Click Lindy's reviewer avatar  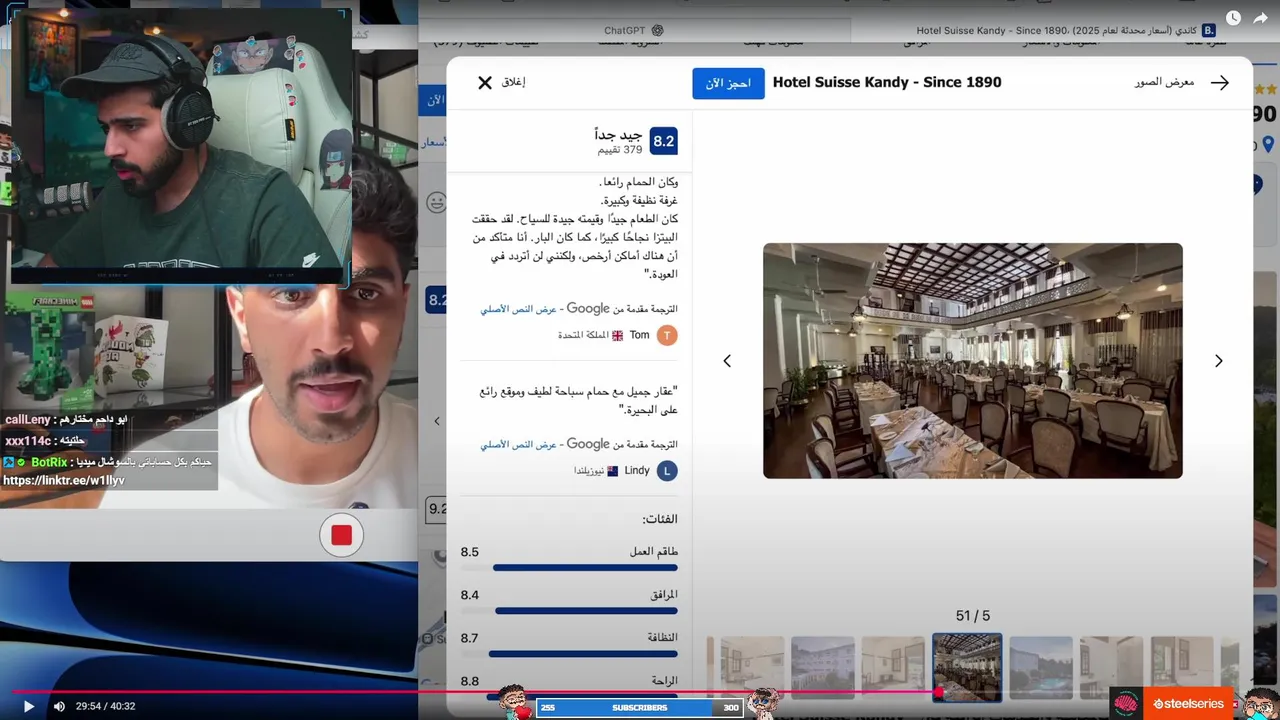(667, 471)
